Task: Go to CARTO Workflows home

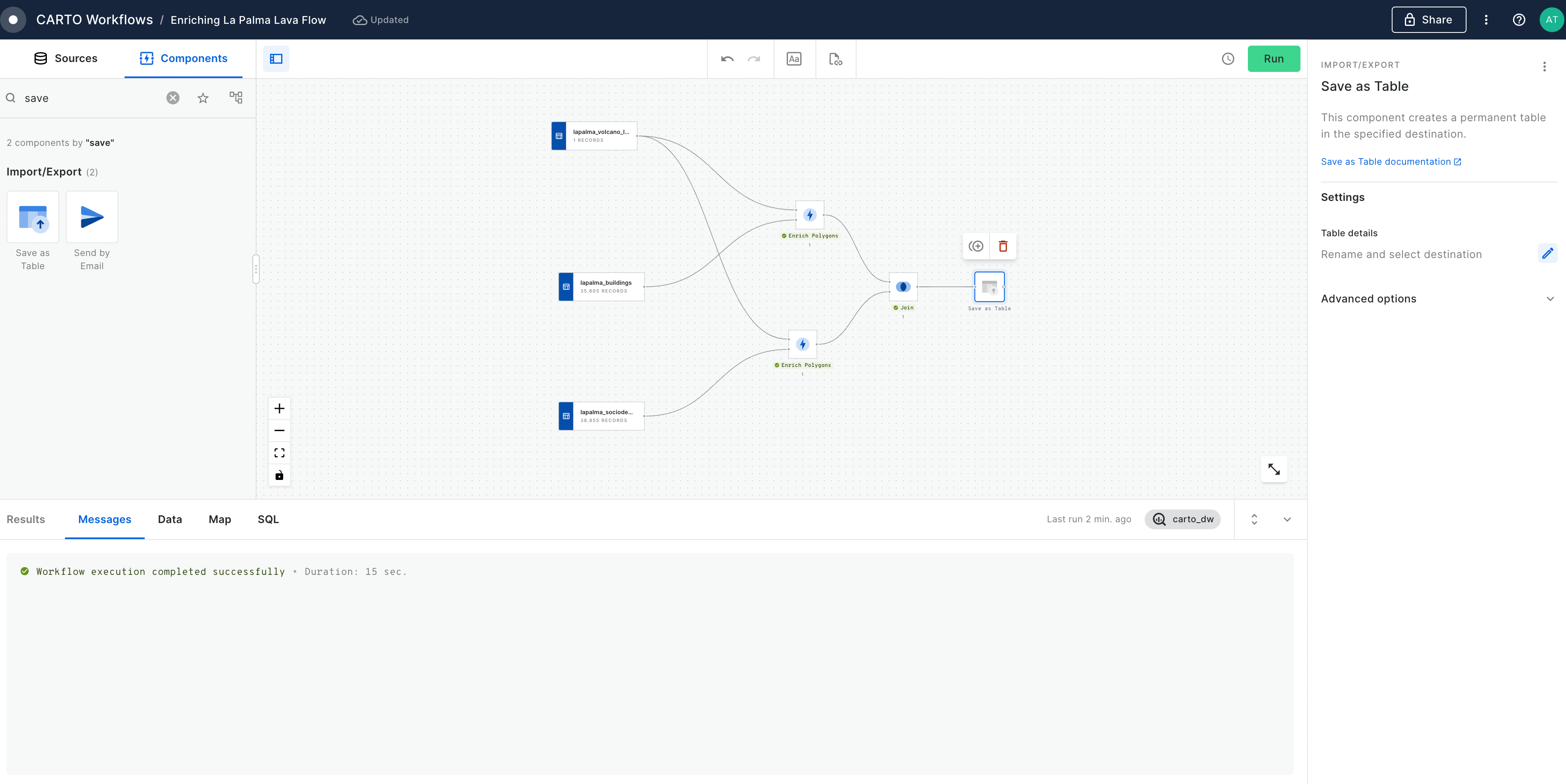Action: click(95, 19)
